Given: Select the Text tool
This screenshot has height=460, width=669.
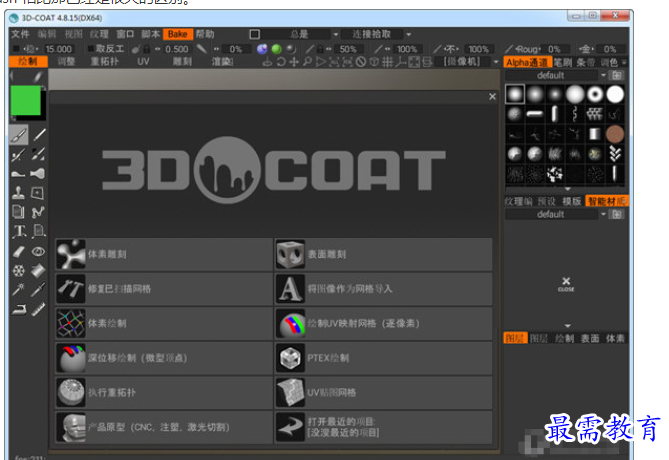Looking at the screenshot, I should [18, 231].
